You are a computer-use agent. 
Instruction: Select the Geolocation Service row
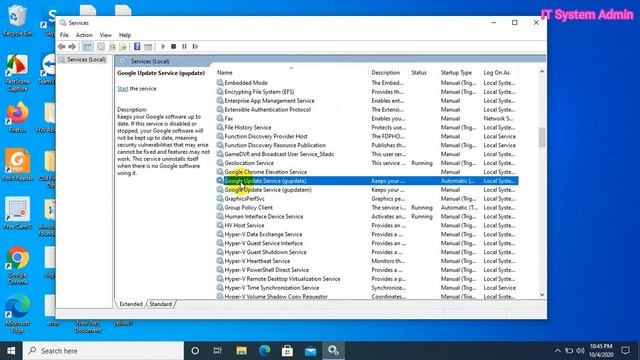coord(367,163)
